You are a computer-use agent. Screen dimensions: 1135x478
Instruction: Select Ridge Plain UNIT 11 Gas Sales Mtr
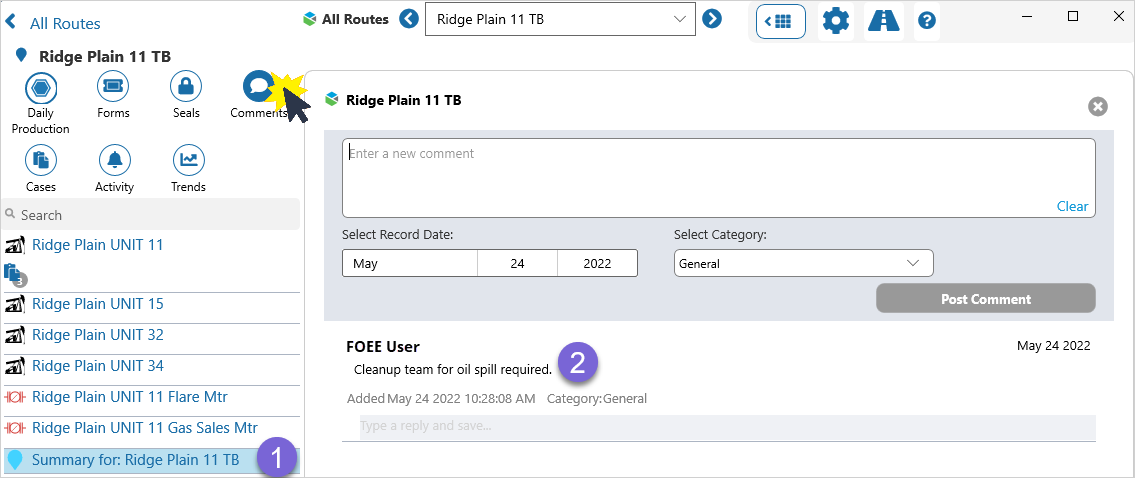[x=145, y=429]
